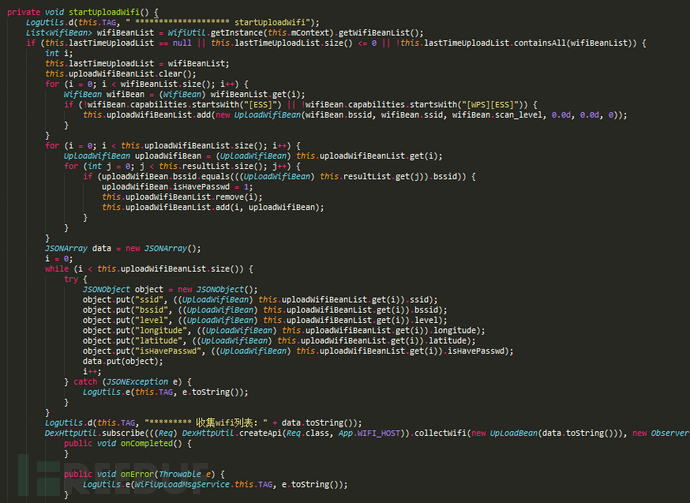This screenshot has width=690, height=503.
Task: Click the 'try {' keyword line
Action: [76, 279]
